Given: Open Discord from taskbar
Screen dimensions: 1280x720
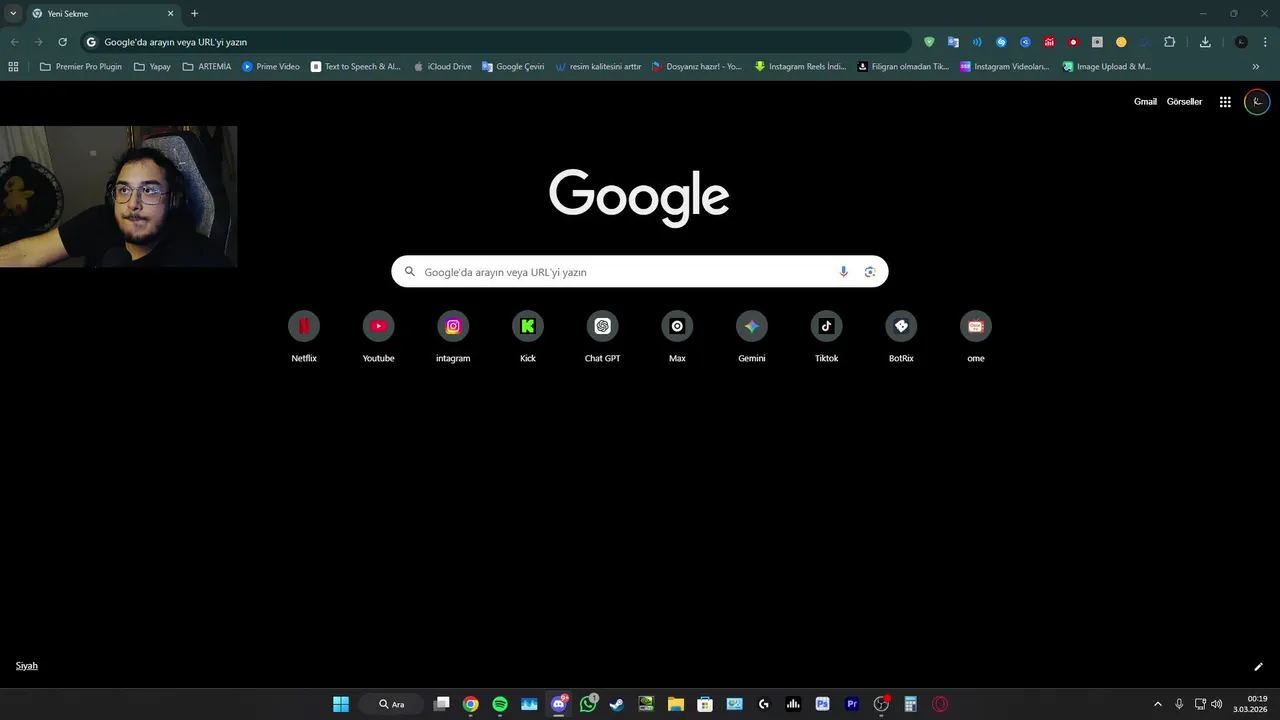Looking at the screenshot, I should (x=559, y=704).
